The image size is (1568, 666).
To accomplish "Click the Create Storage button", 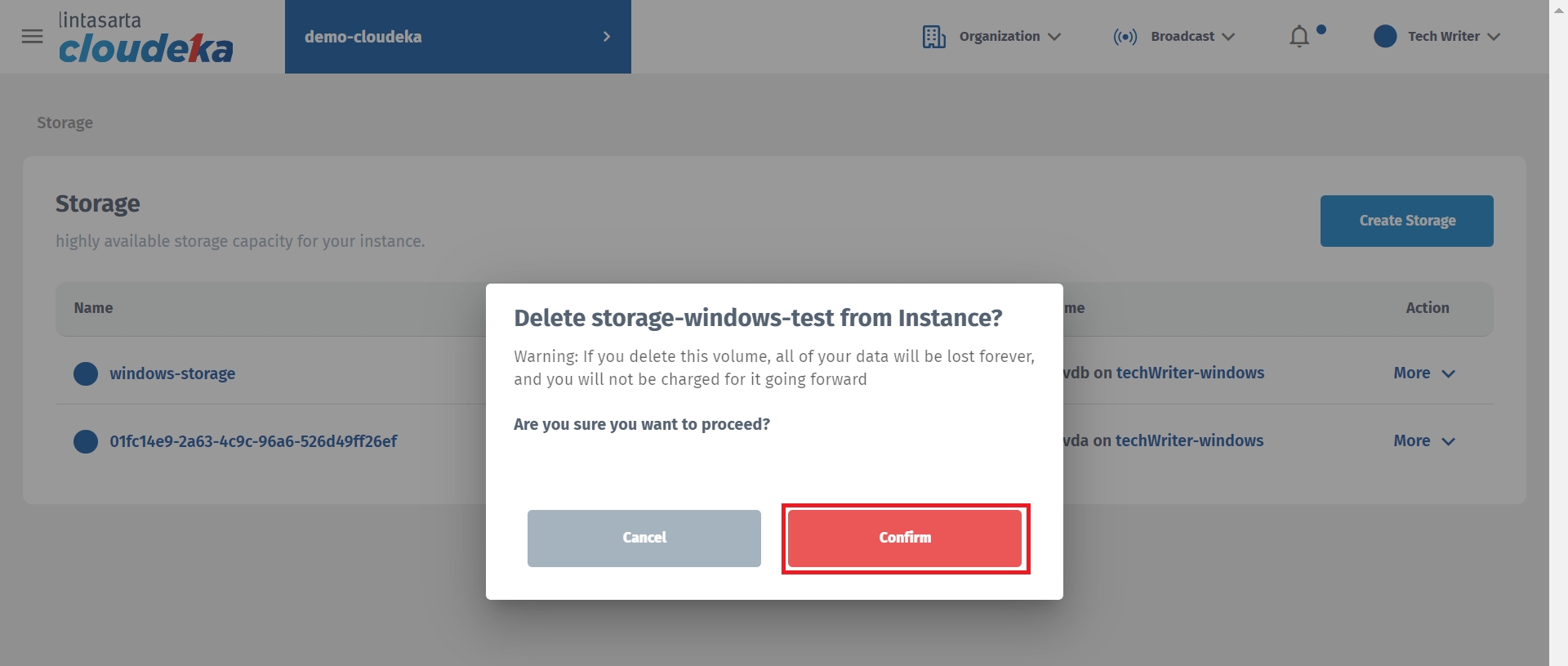I will pos(1406,221).
